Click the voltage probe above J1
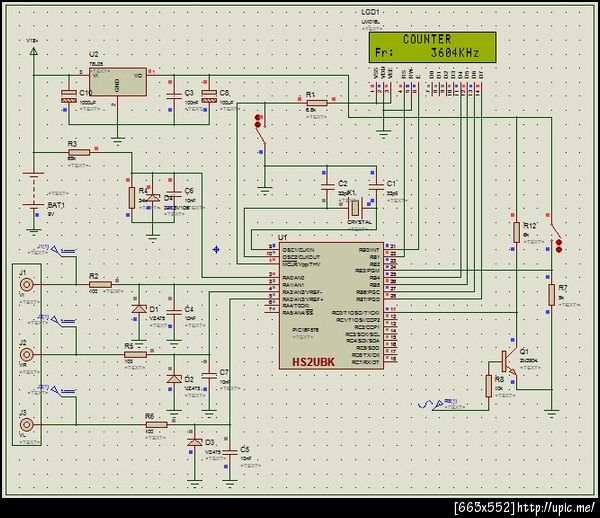This screenshot has width=600, height=518. tap(63, 251)
